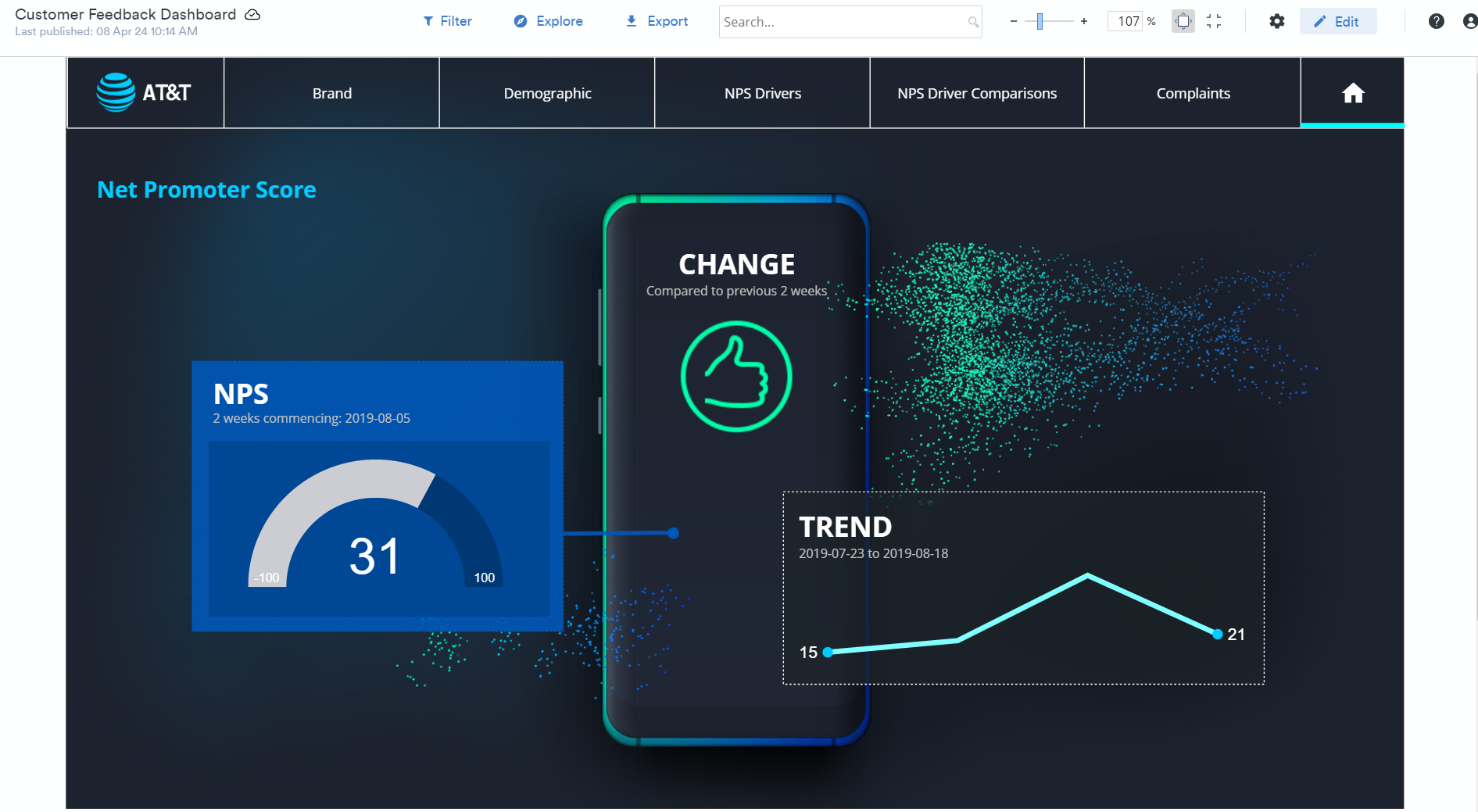
Task: Click the gauge maximum label 100
Action: tap(485, 578)
